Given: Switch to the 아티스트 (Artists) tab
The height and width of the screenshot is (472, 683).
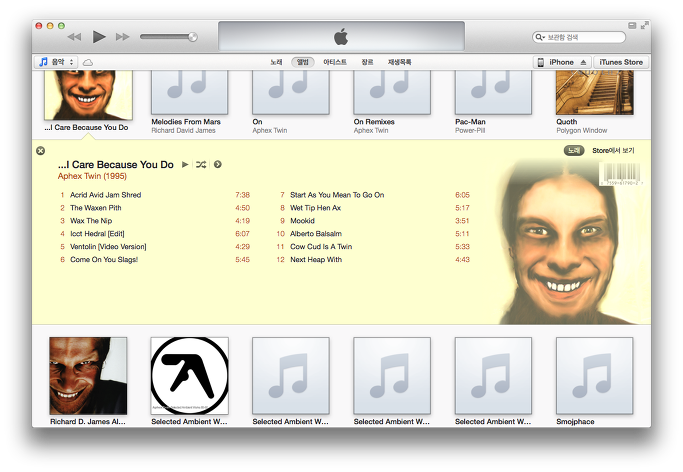Looking at the screenshot, I should 335,62.
